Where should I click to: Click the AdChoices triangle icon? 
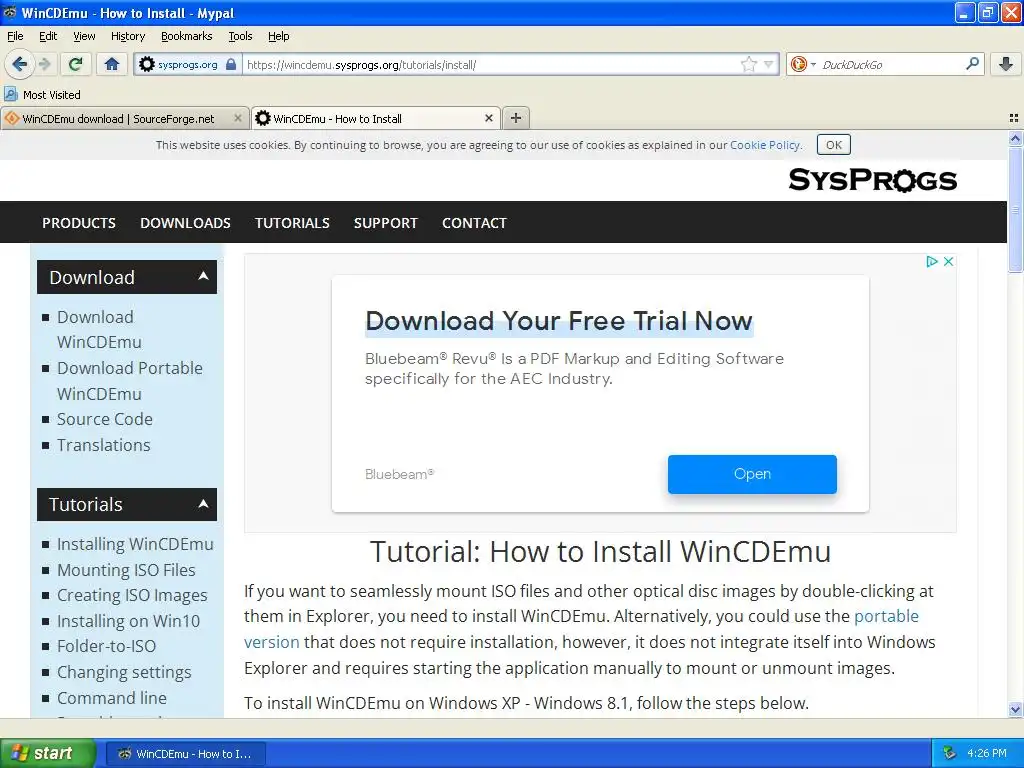(932, 261)
